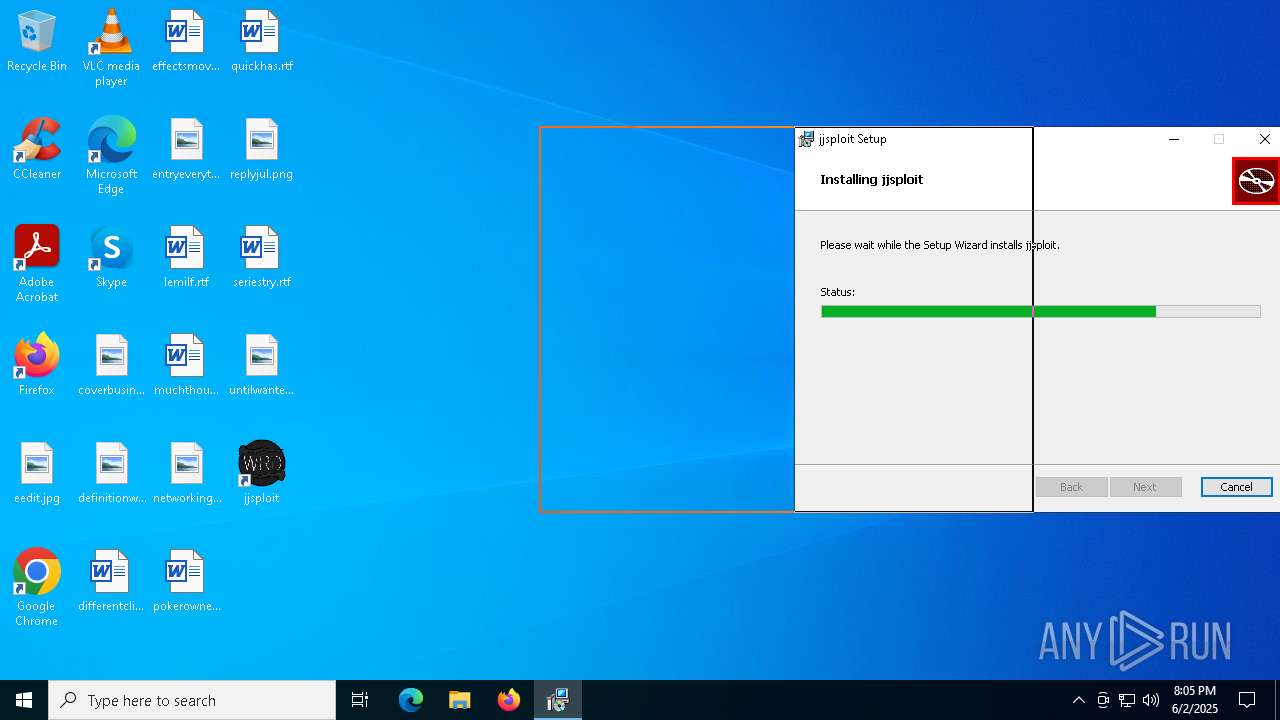Show hidden system tray icons
The image size is (1280, 720).
coord(1078,700)
